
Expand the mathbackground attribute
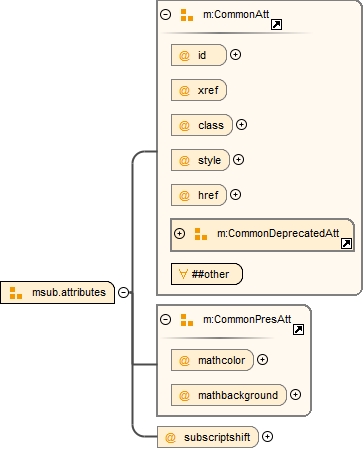(x=295, y=395)
